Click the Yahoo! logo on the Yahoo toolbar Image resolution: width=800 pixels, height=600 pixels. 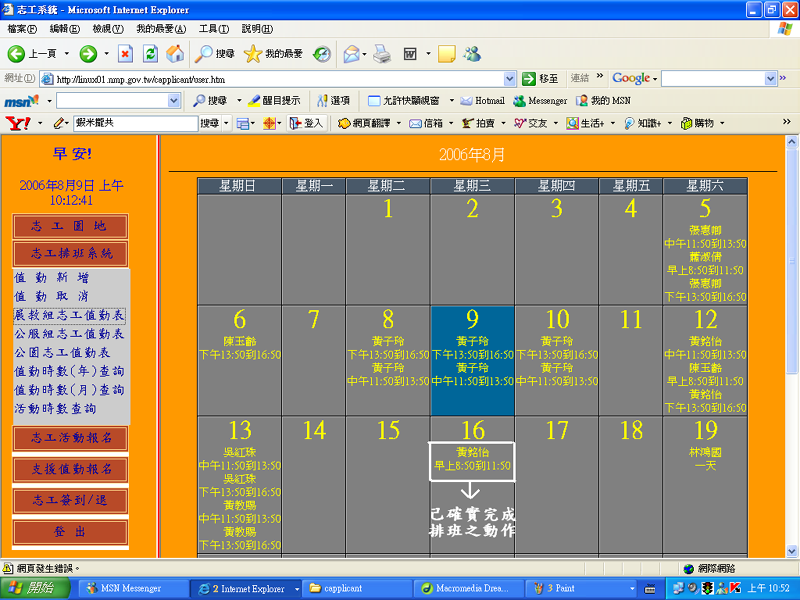tap(17, 123)
